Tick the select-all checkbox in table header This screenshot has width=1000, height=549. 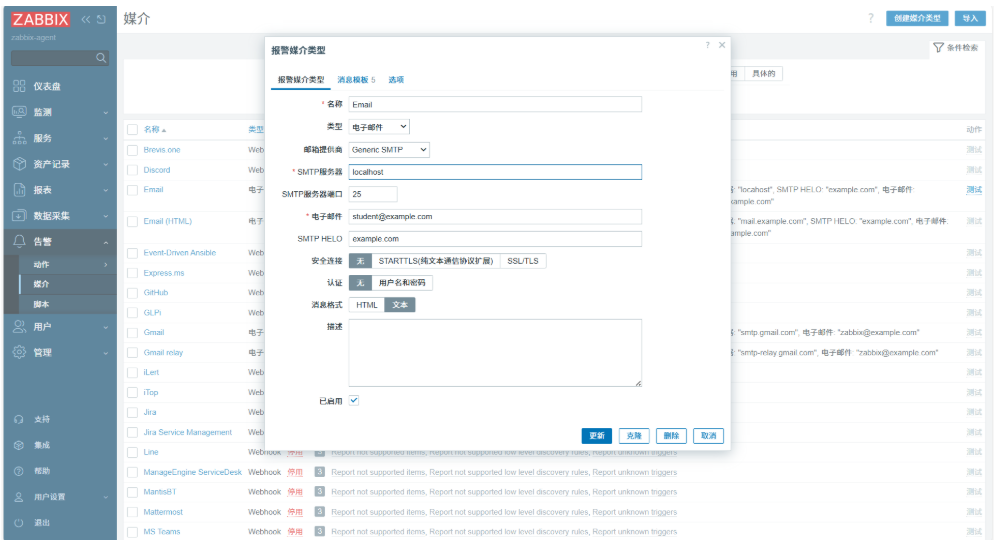pyautogui.click(x=132, y=129)
